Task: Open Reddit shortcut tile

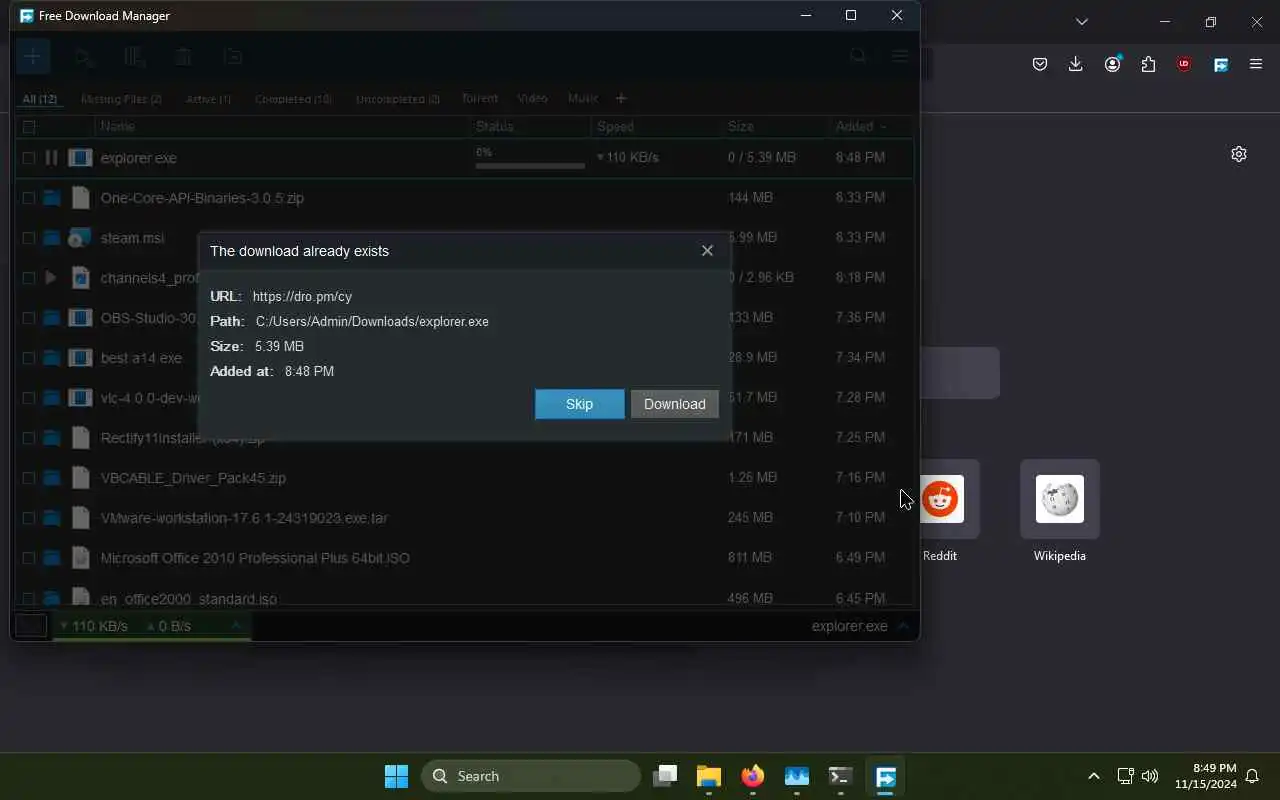Action: pos(939,512)
